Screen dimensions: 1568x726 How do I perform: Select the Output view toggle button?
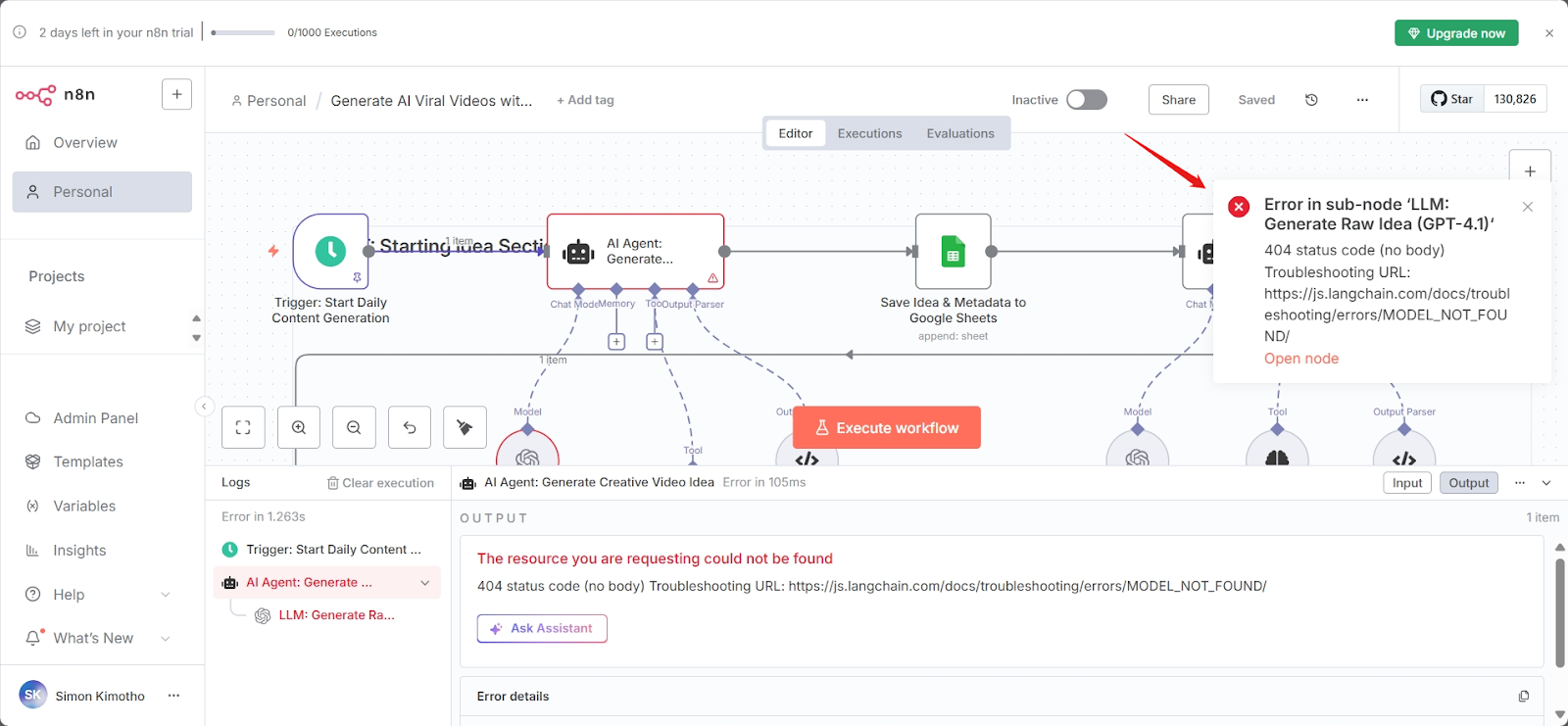coord(1468,483)
